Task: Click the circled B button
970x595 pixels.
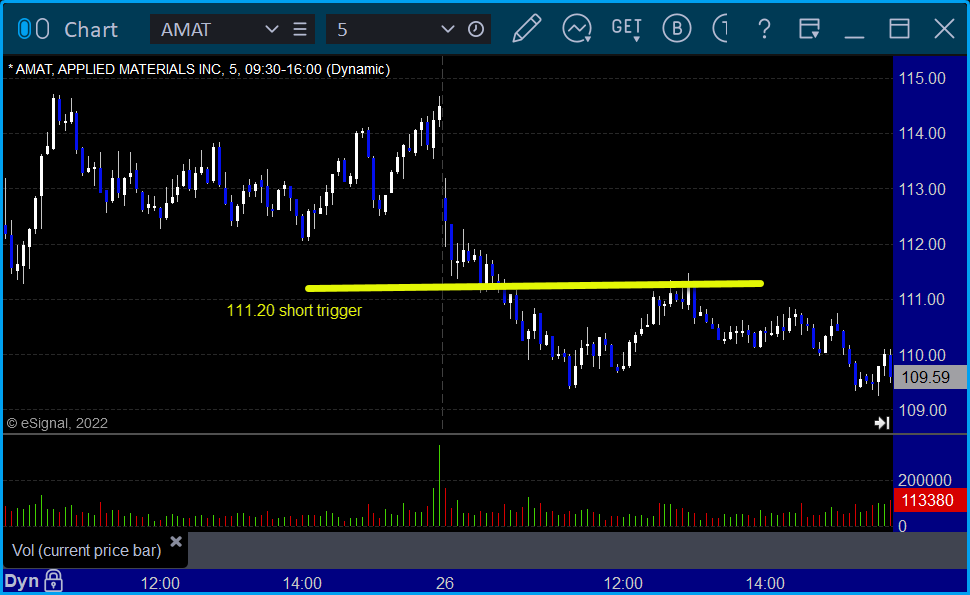Action: point(677,28)
